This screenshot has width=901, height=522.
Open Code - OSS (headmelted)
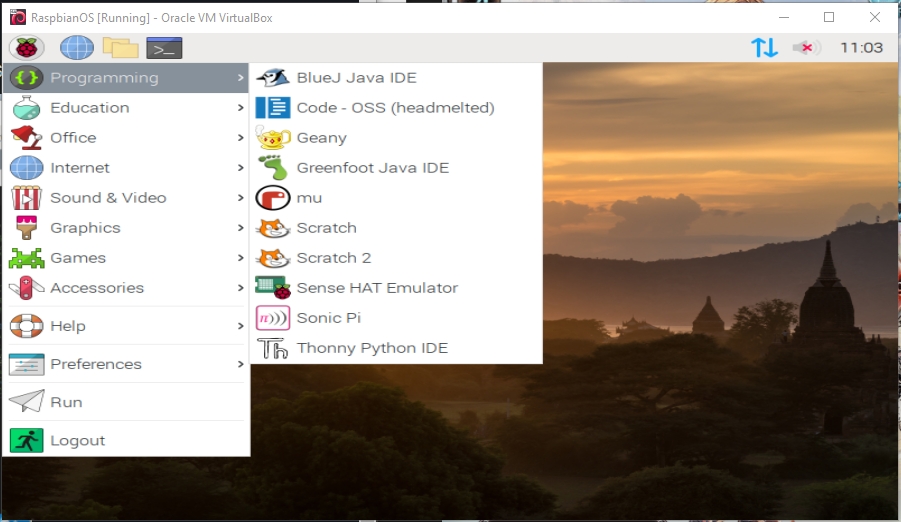(x=395, y=108)
